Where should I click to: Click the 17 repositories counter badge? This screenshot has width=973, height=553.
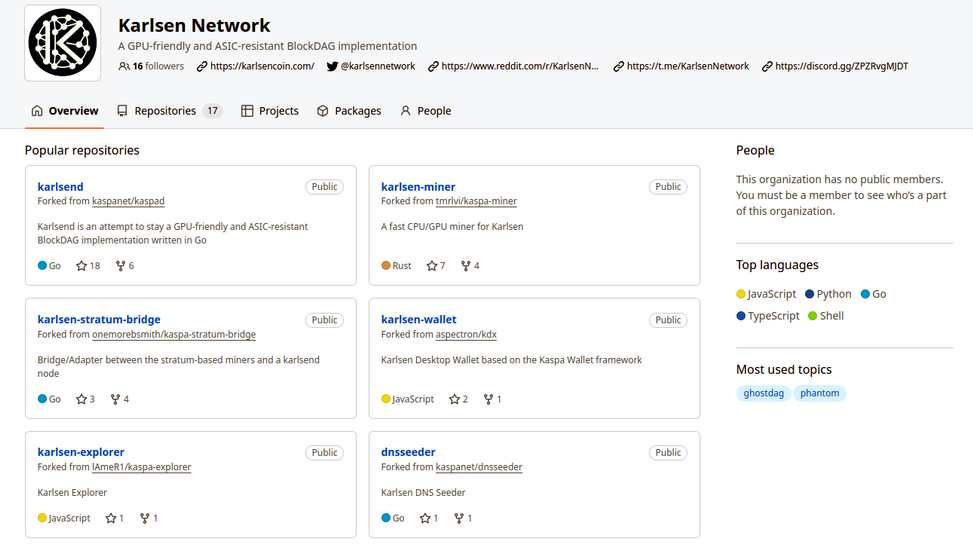pos(212,111)
